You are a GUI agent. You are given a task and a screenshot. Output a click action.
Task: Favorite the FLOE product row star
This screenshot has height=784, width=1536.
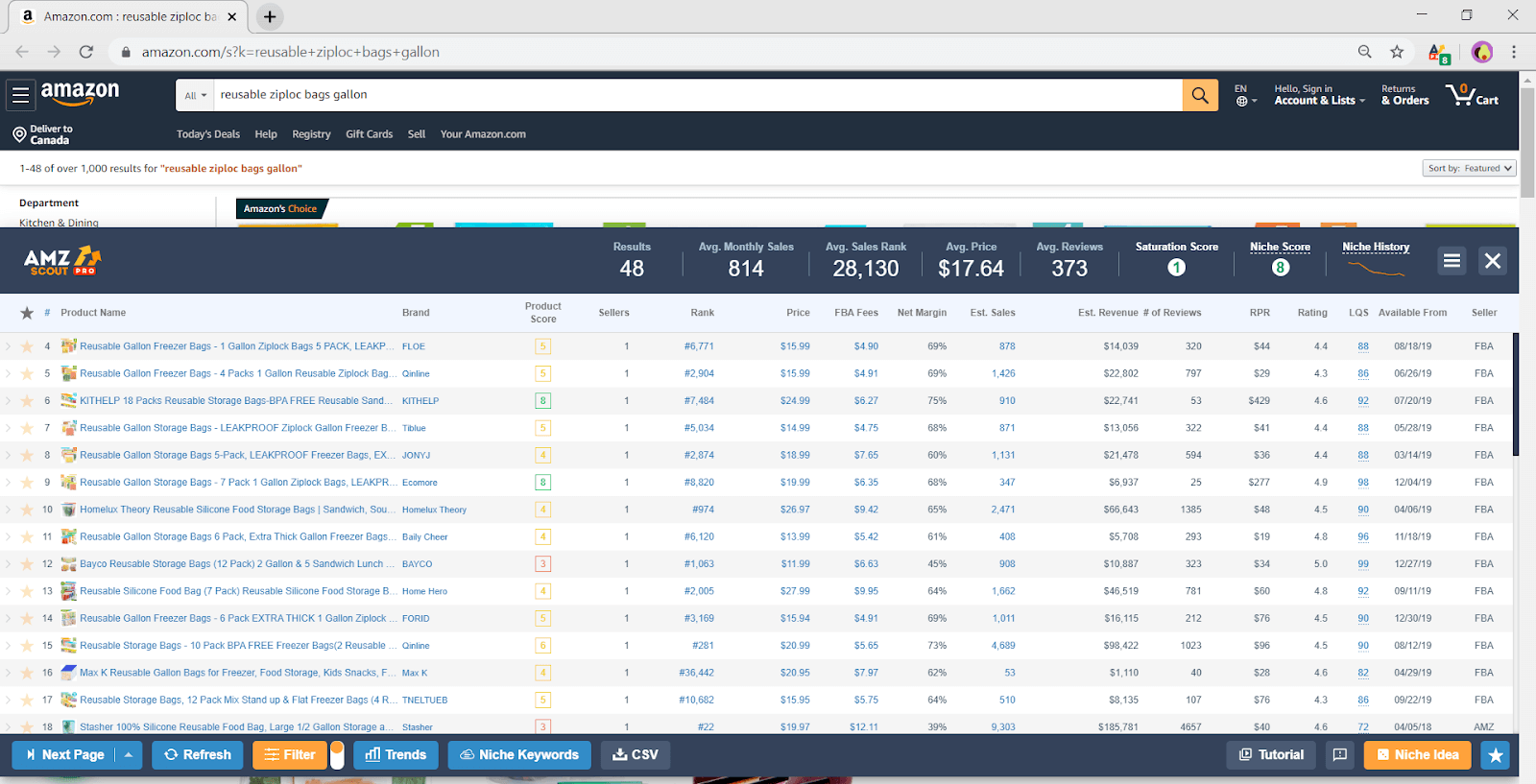(27, 346)
